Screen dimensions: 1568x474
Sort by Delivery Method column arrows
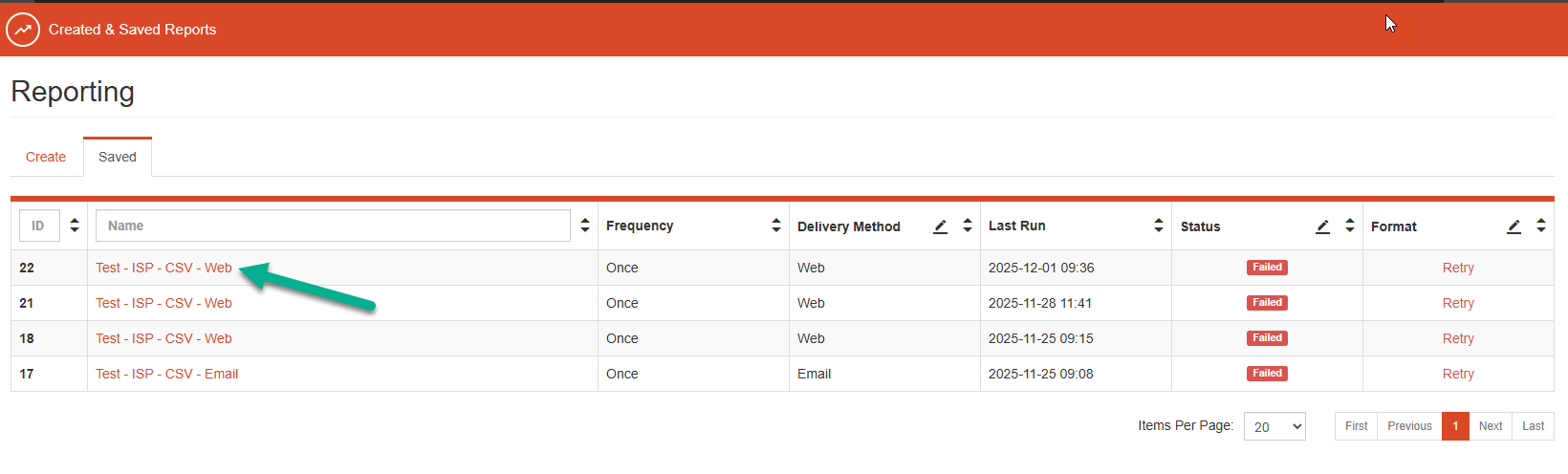(x=968, y=226)
